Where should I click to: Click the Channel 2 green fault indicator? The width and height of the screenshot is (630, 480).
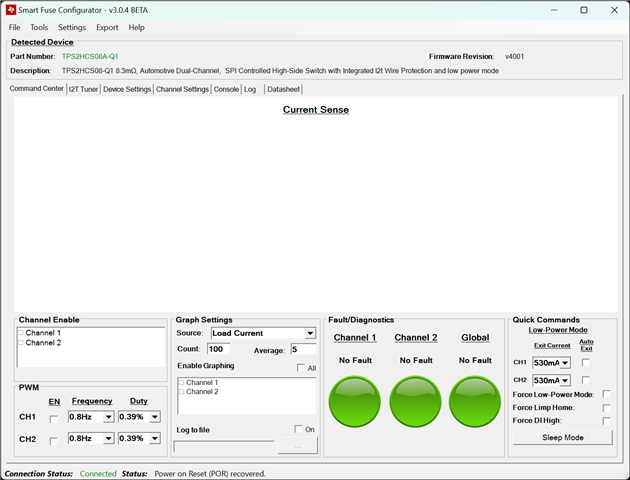coord(415,401)
